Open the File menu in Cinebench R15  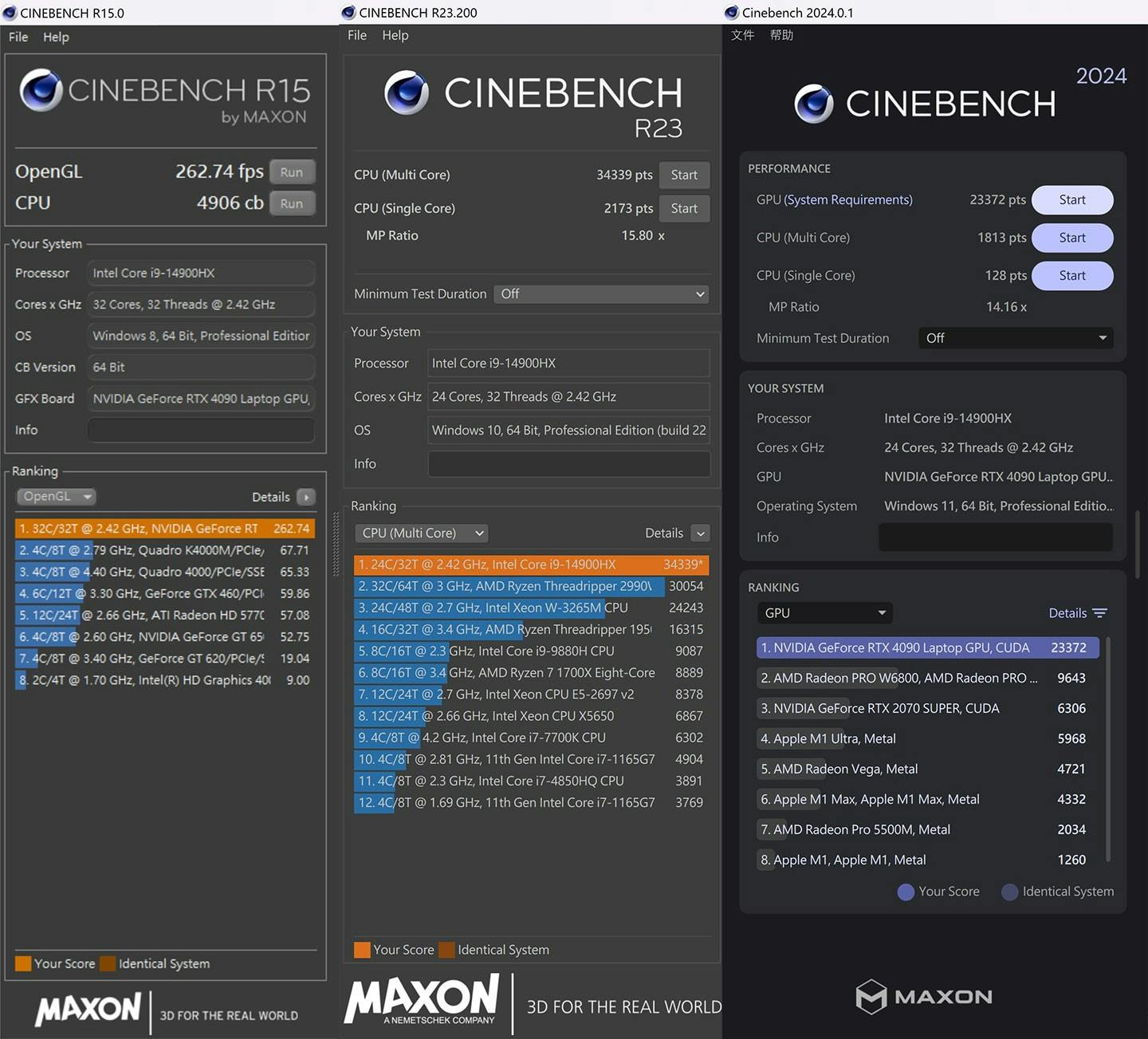pyautogui.click(x=18, y=37)
